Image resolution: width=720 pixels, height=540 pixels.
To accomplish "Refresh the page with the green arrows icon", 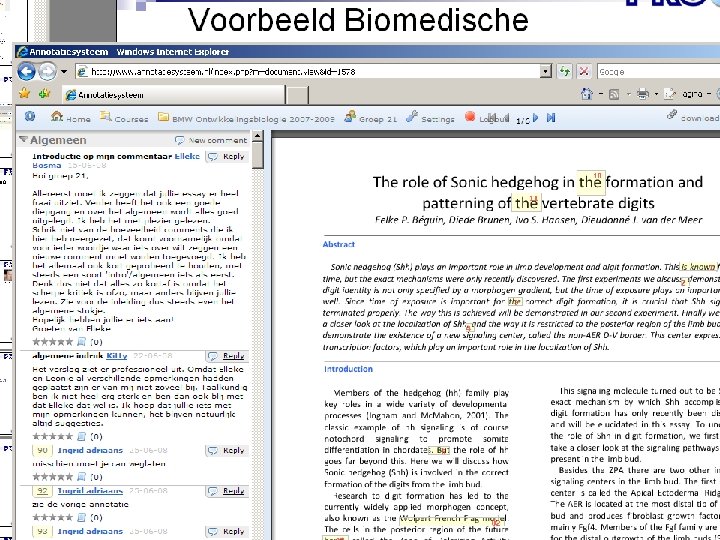I will click(565, 72).
